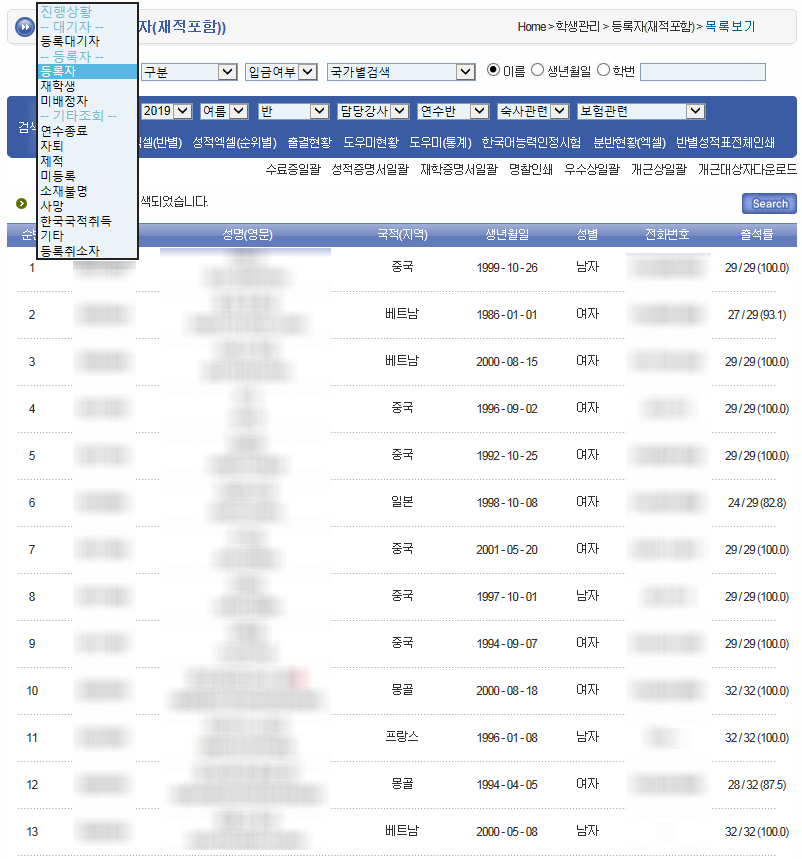Screen dimensions: 802x859
Task: Open the 한국어능력인정시험 link
Action: point(531,142)
